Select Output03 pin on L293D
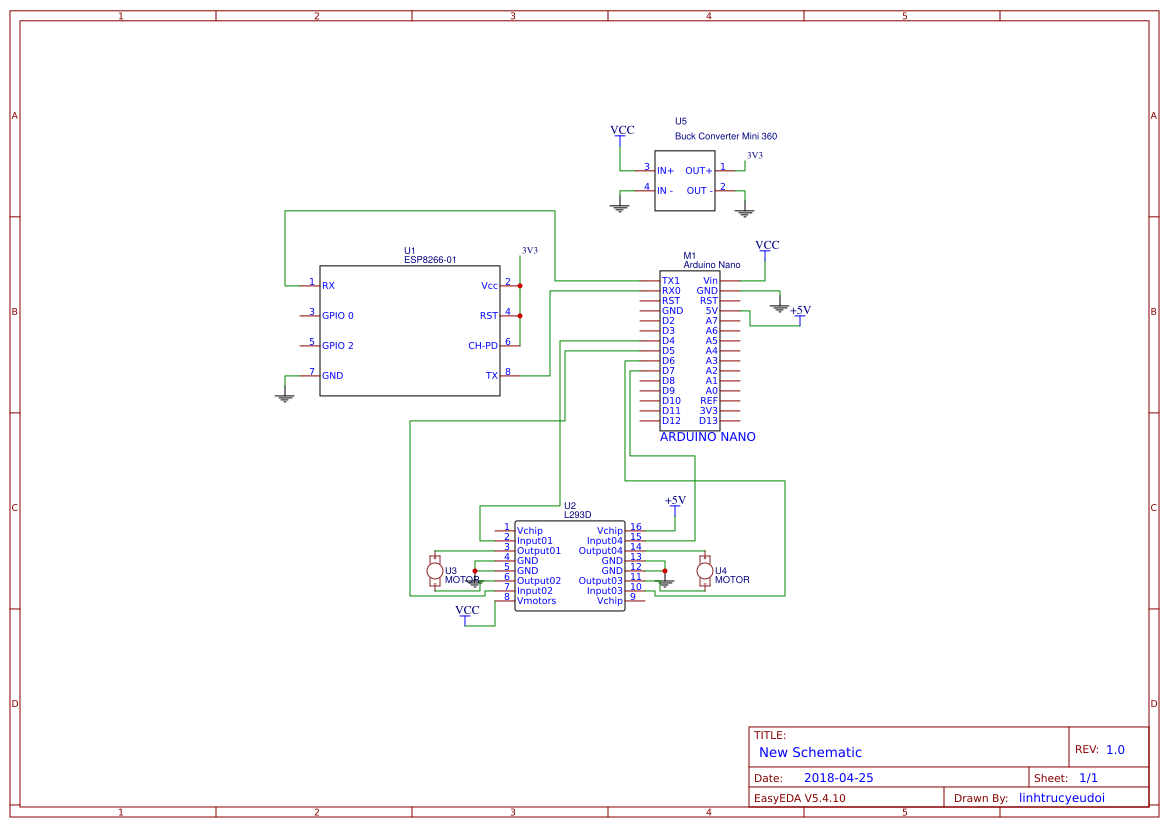This screenshot has height=827, width=1169. 601,581
